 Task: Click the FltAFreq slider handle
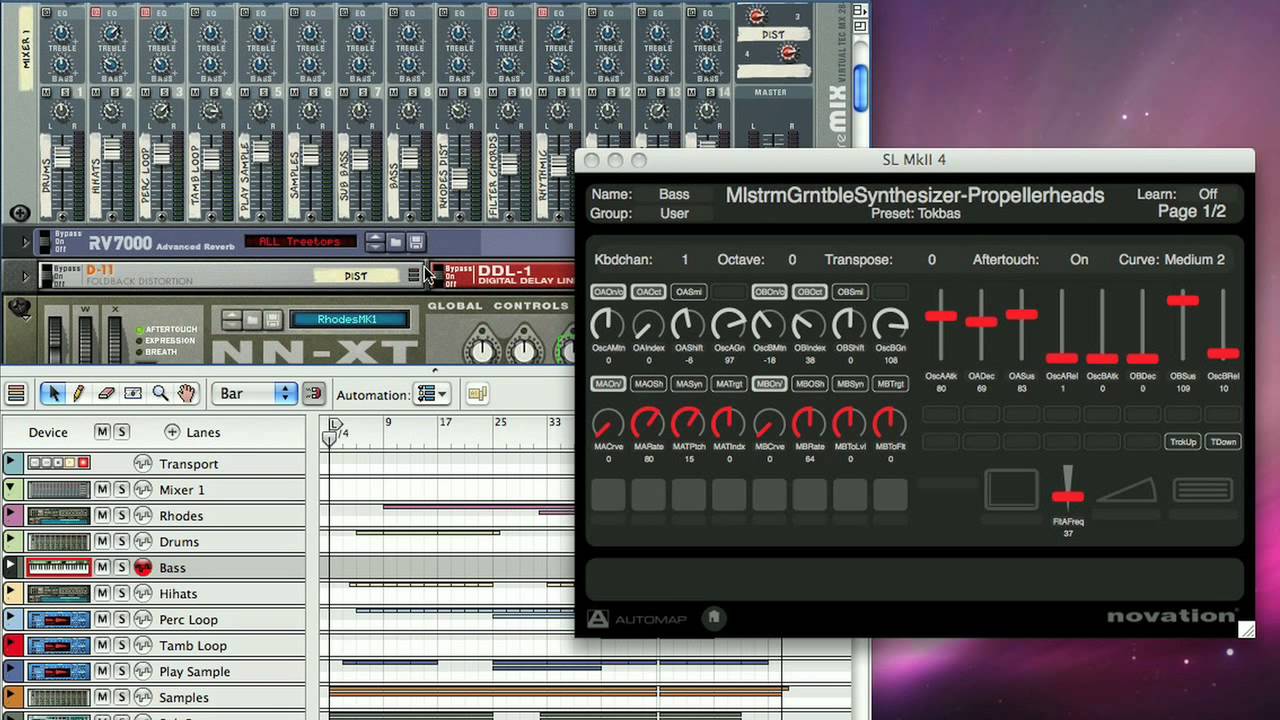point(1068,496)
